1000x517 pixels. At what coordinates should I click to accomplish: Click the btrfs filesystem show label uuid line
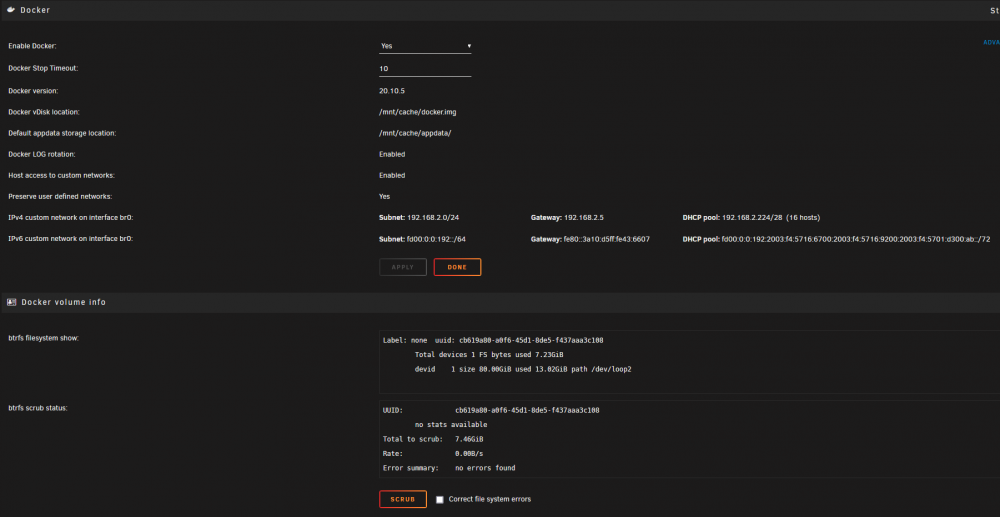click(493, 340)
